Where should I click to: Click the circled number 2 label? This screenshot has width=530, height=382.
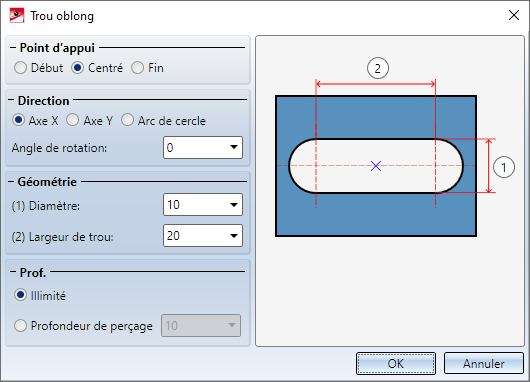tap(378, 68)
